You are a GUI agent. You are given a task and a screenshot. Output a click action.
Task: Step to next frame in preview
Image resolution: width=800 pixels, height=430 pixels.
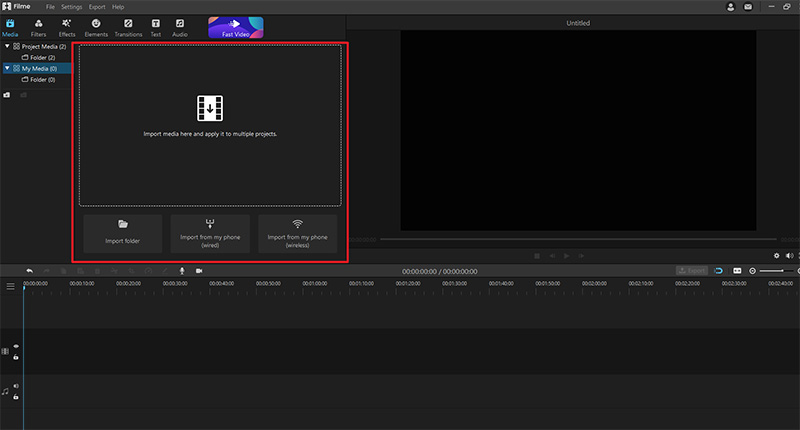[581, 256]
